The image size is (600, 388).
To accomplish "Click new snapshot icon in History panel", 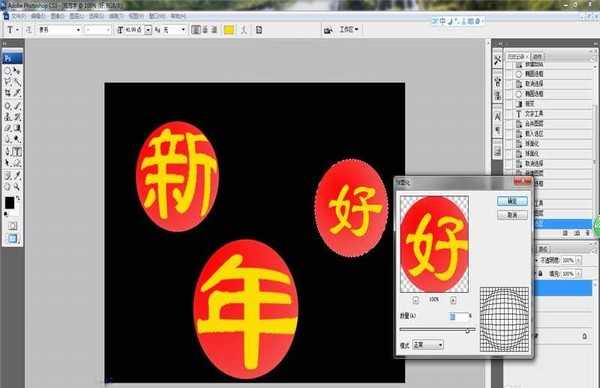I will pos(577,233).
